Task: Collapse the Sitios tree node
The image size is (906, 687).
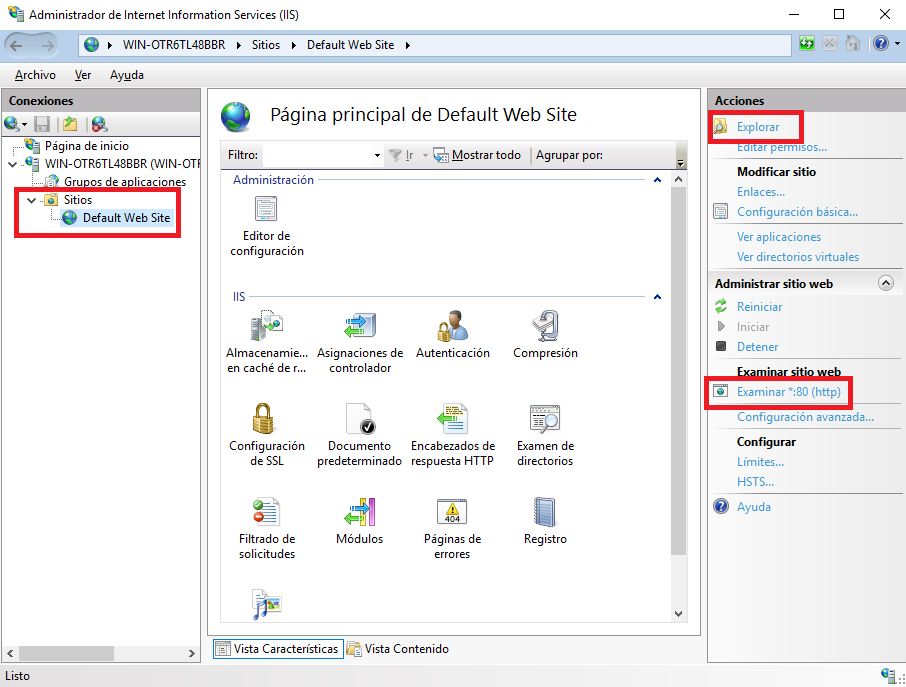Action: coord(32,200)
